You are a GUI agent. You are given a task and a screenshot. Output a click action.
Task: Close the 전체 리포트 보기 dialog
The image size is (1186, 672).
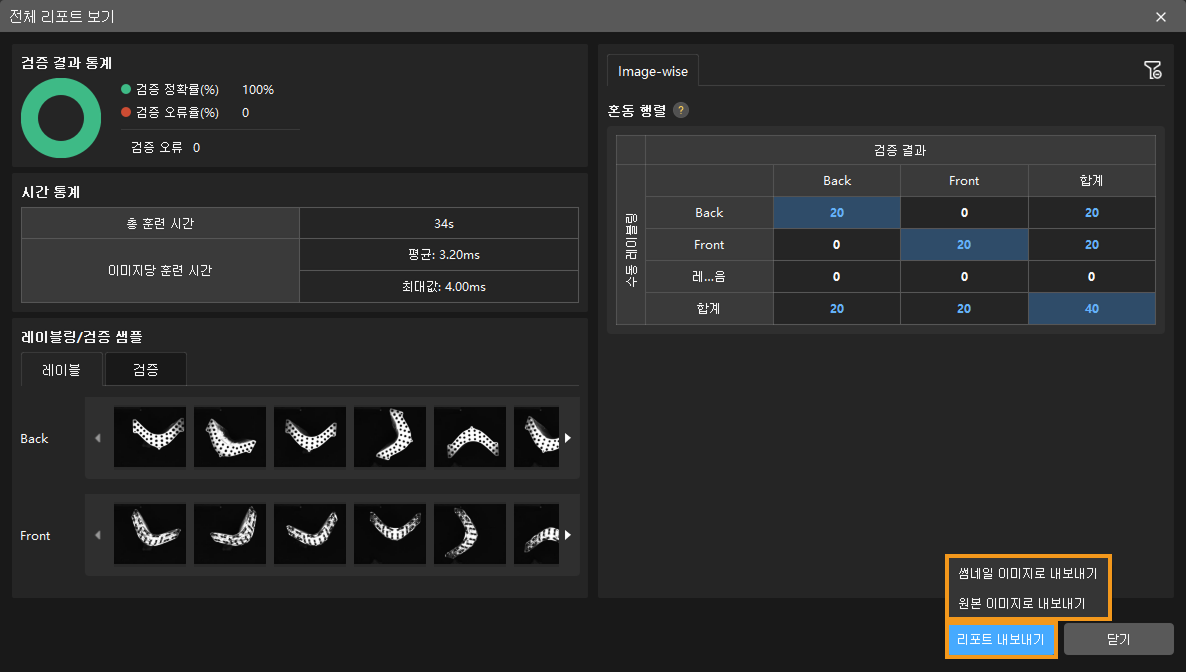click(x=1160, y=17)
